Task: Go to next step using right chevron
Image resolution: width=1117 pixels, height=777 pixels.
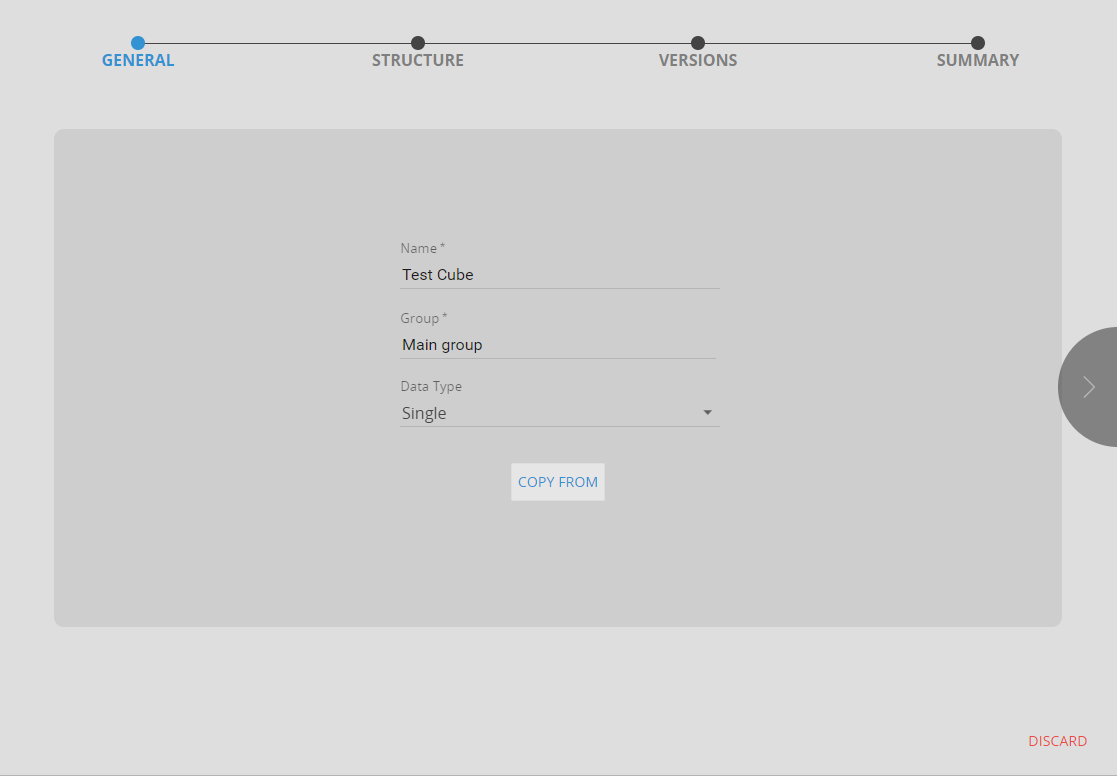Action: (x=1088, y=387)
